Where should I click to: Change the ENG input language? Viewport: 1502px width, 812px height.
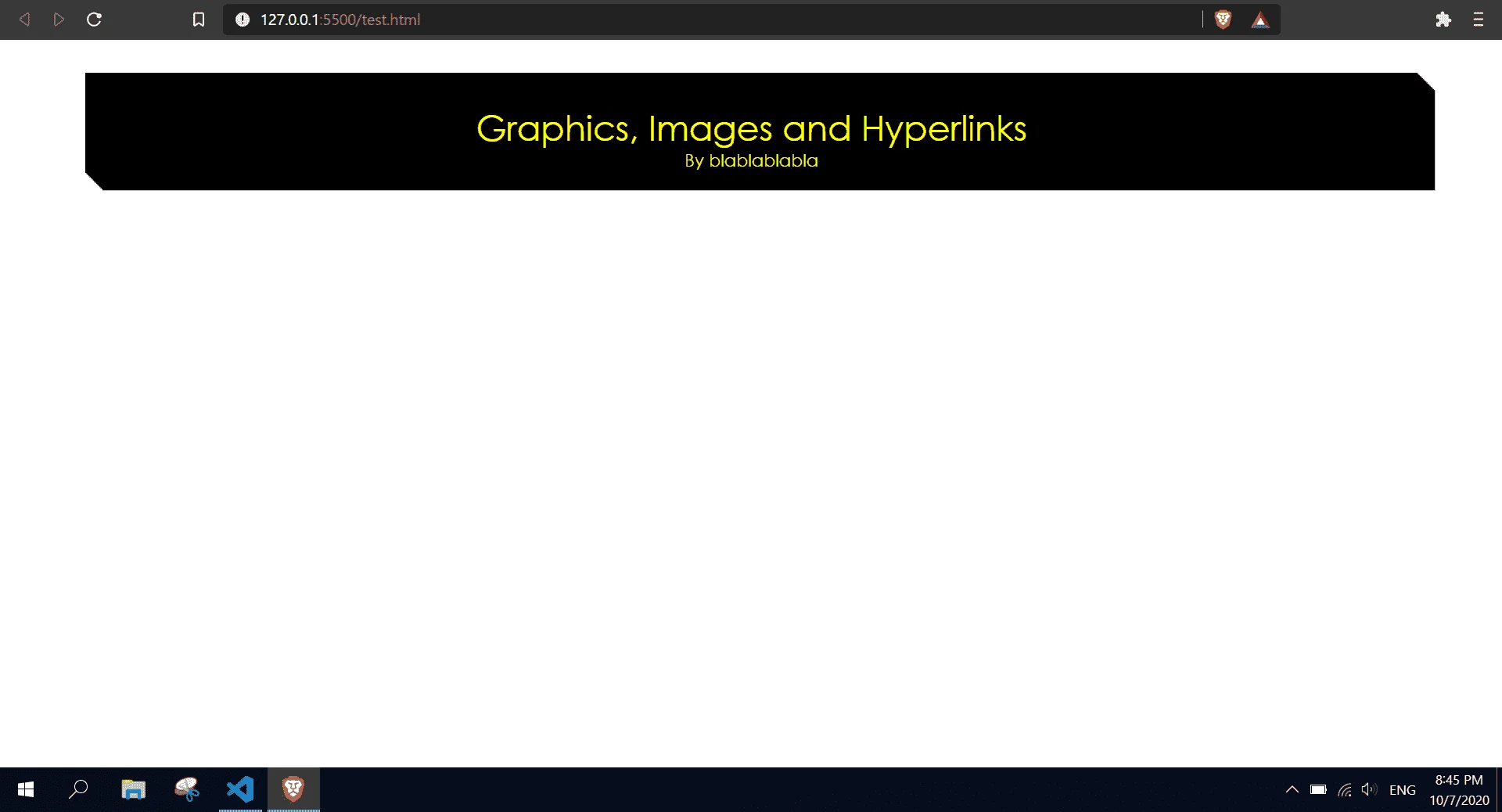tap(1403, 790)
